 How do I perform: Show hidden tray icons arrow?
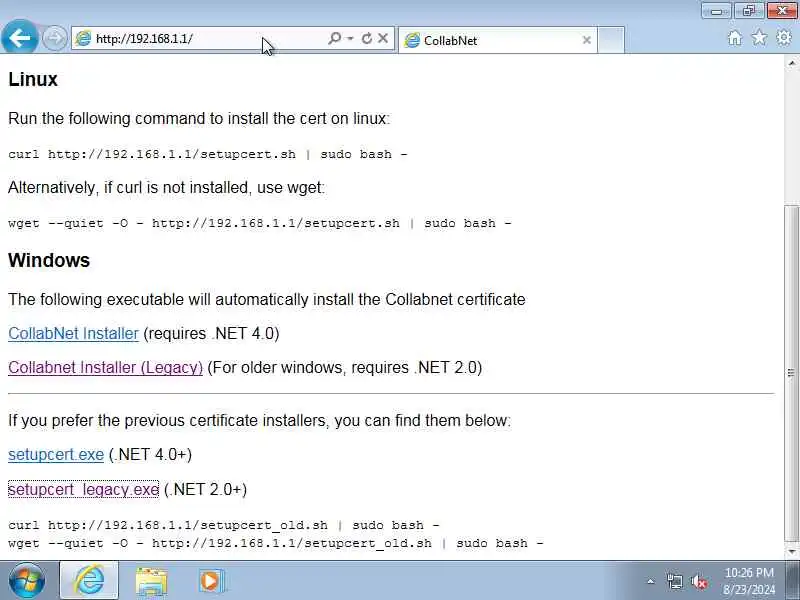coord(651,581)
